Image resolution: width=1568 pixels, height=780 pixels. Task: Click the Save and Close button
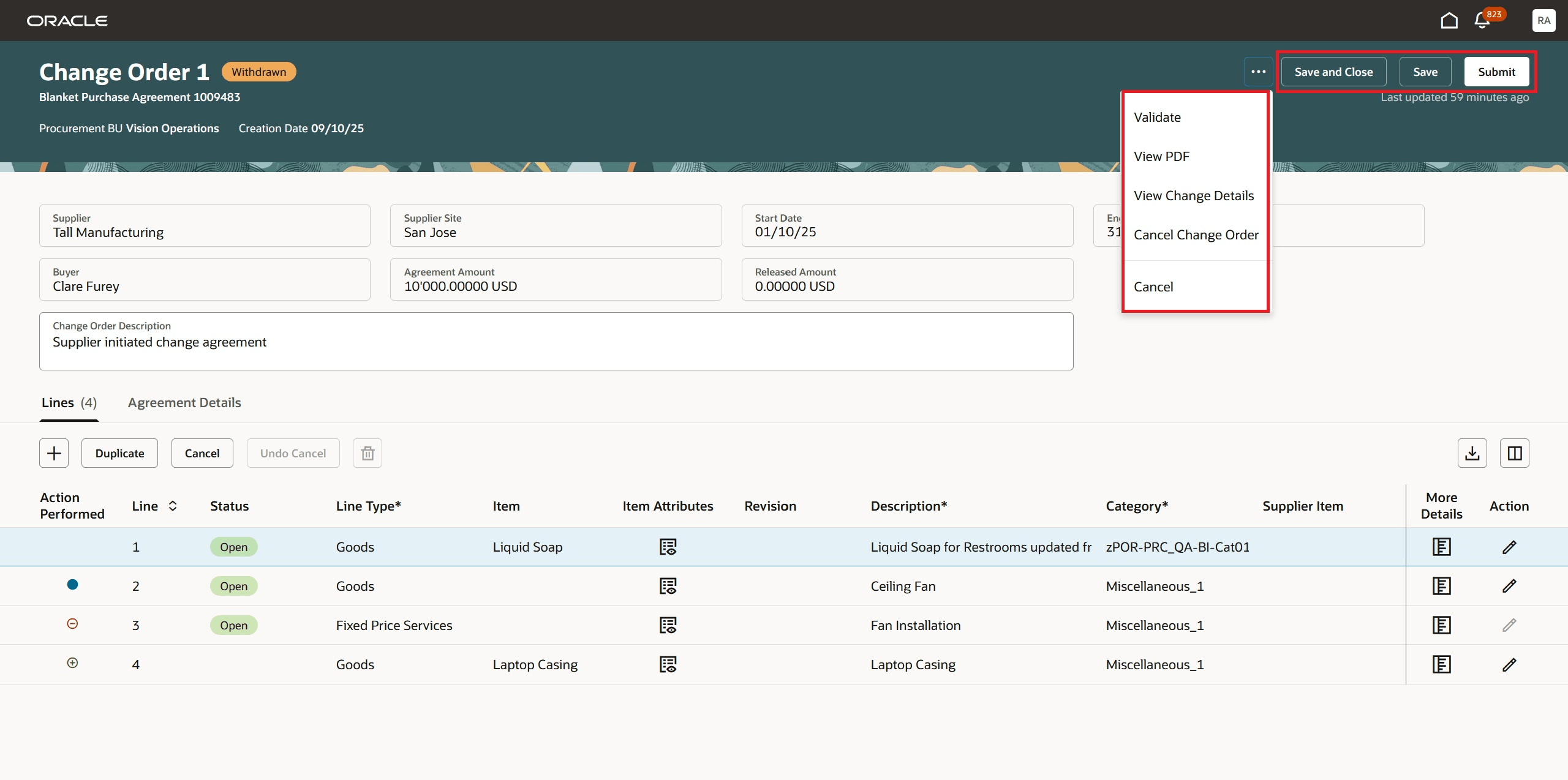1333,72
